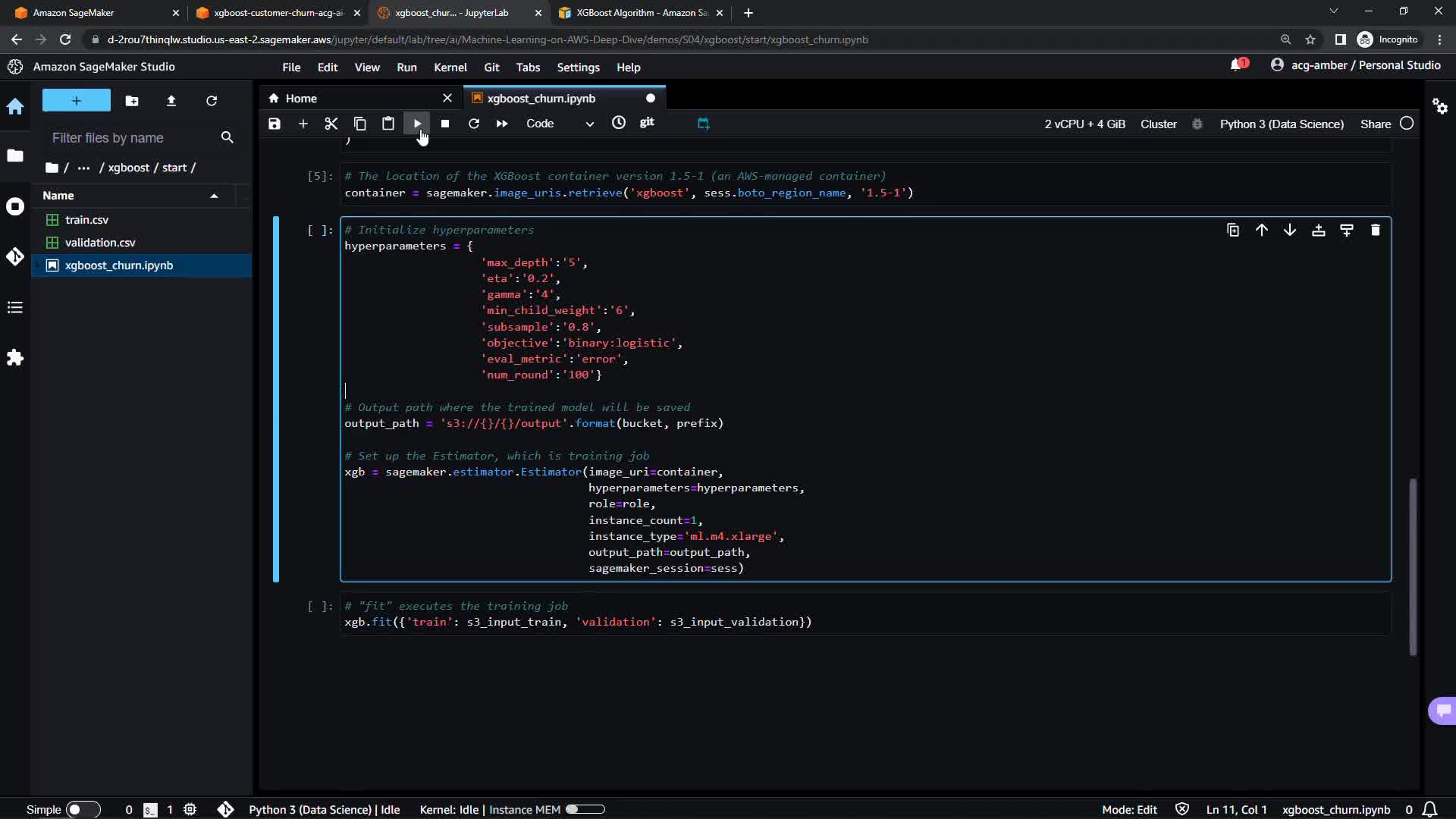Toggle the Instance MEM switch in the status bar
This screenshot has height=819, width=1456.
point(585,809)
